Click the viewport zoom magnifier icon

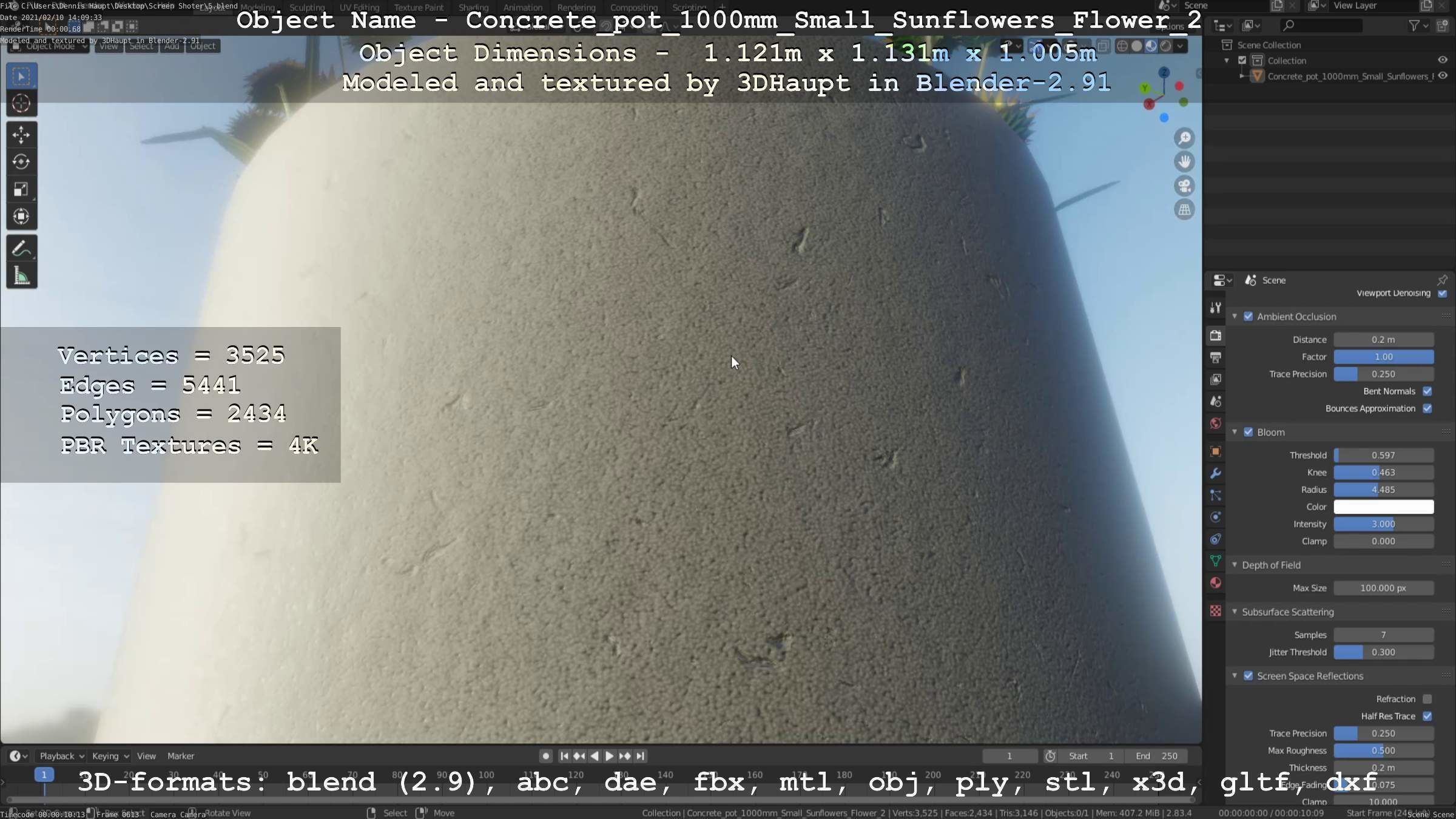[1184, 138]
